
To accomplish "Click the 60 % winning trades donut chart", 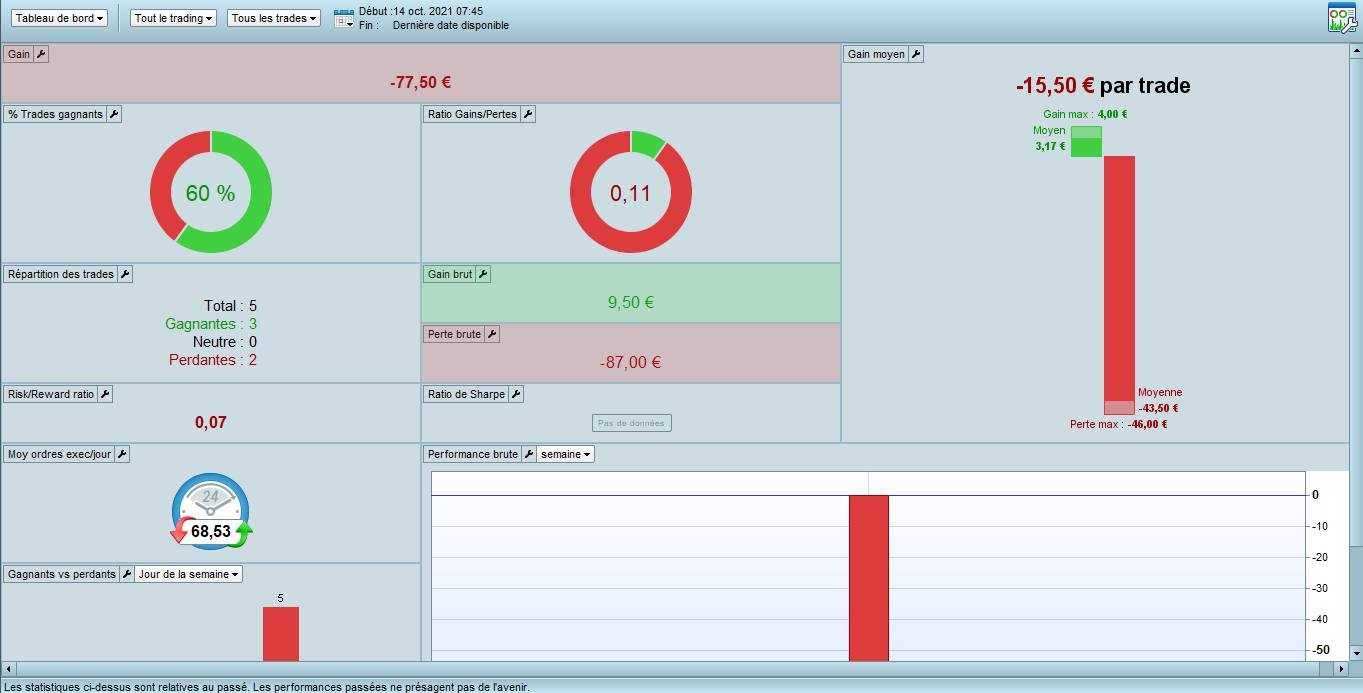I will tap(211, 192).
